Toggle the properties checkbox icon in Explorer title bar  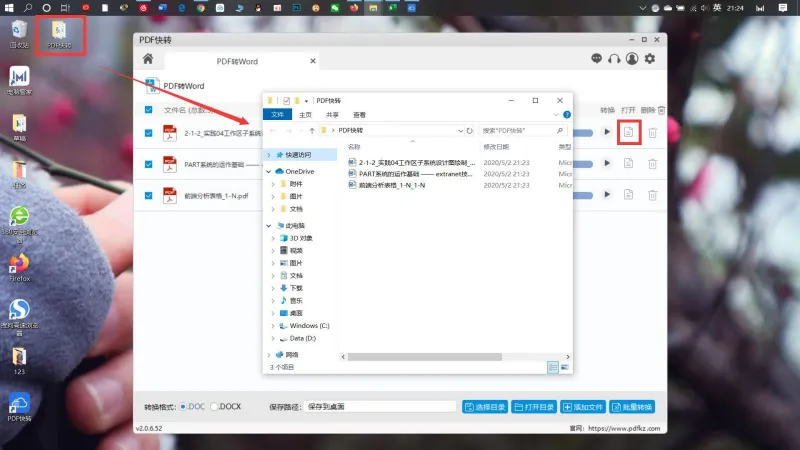(x=286, y=101)
